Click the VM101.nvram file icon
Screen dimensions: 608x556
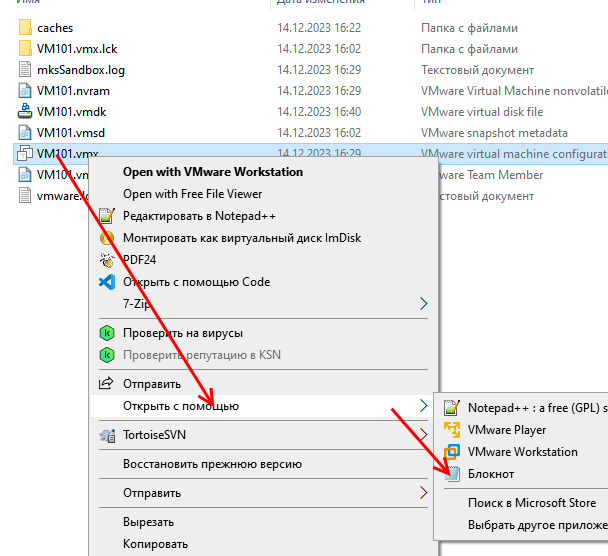click(25, 91)
